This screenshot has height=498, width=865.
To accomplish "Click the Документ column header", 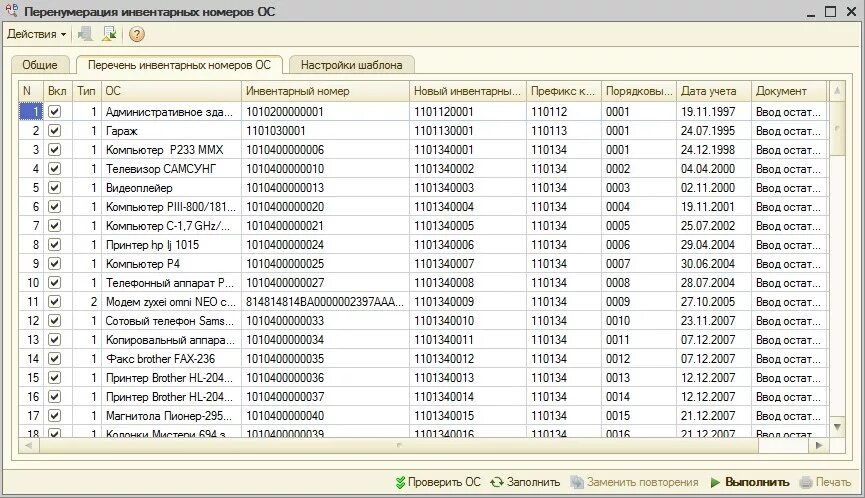I will [789, 91].
